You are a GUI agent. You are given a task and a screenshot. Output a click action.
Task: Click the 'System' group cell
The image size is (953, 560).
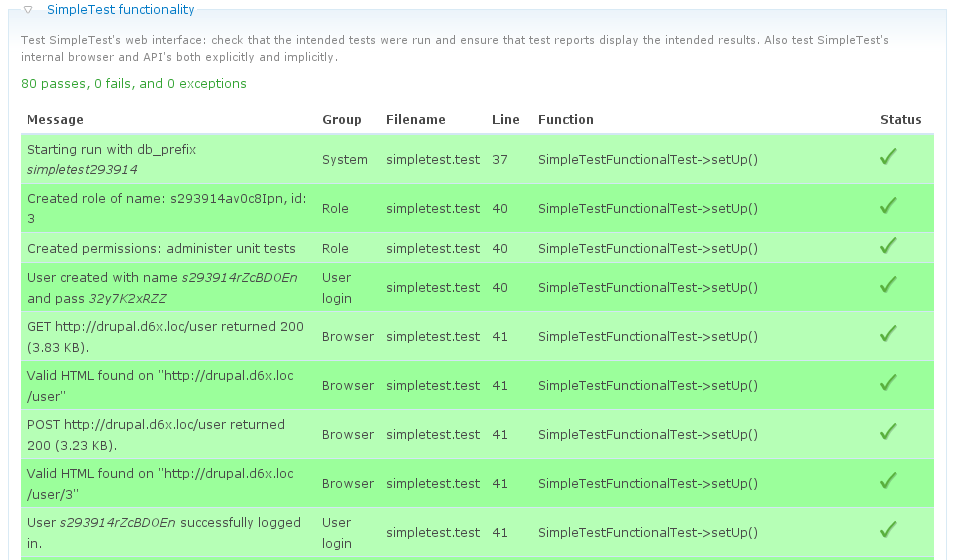pos(345,160)
